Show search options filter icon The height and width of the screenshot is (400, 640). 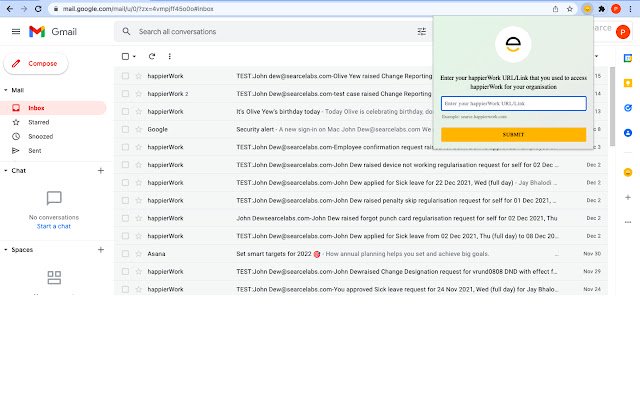422,31
